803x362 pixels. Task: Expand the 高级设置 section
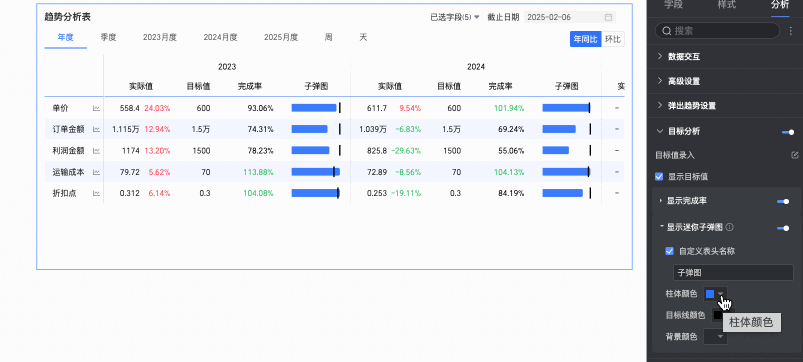coord(660,81)
